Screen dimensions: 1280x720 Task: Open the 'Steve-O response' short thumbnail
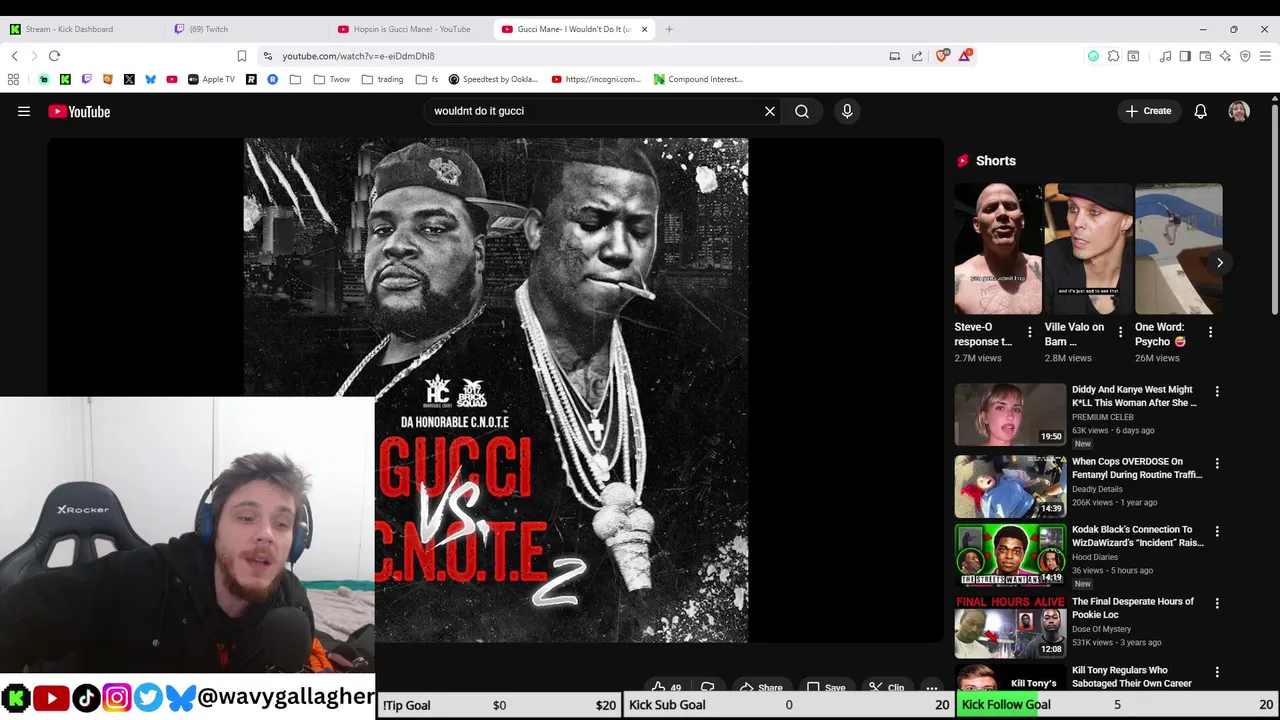tap(998, 249)
